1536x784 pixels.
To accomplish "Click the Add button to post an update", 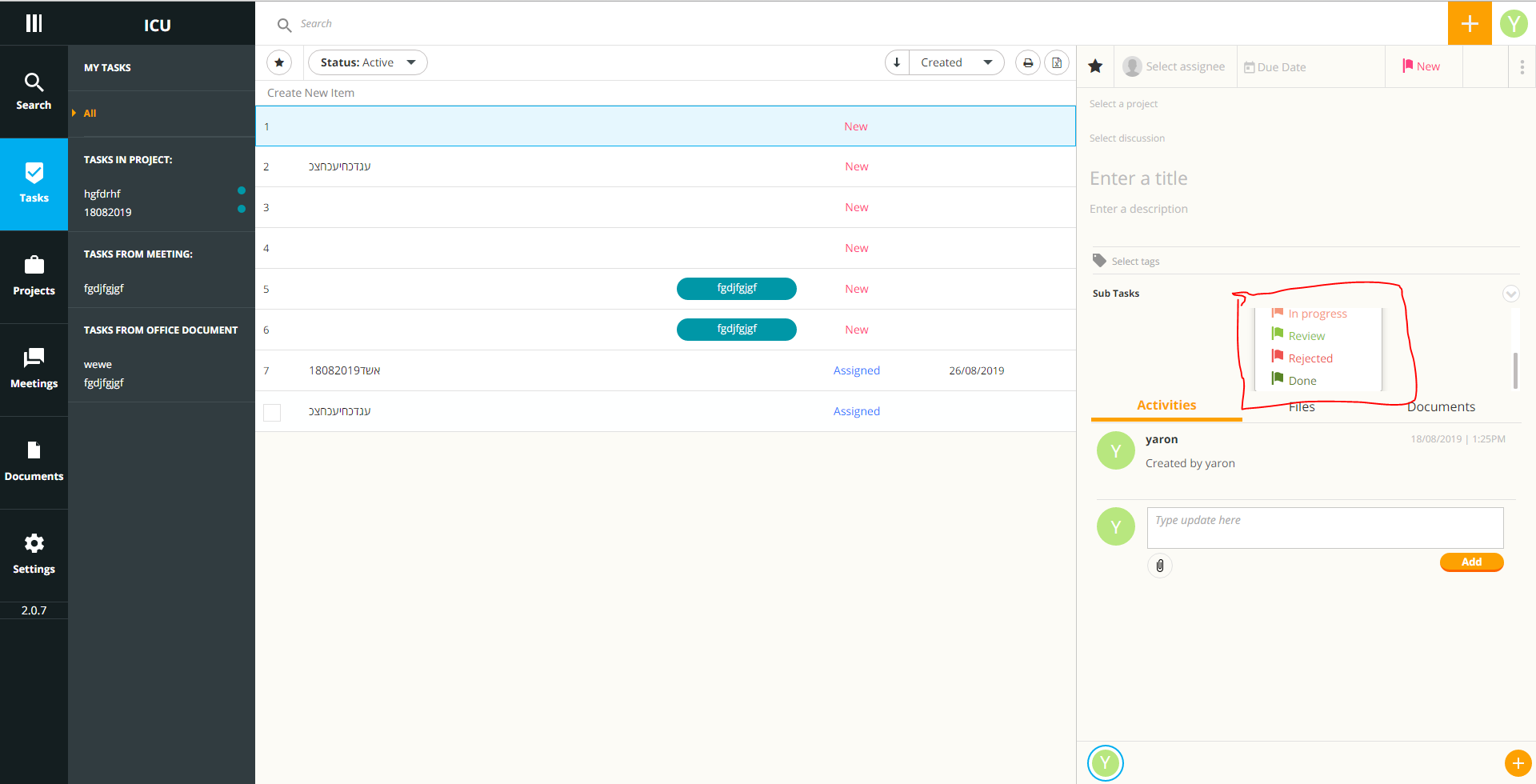I will pyautogui.click(x=1471, y=562).
